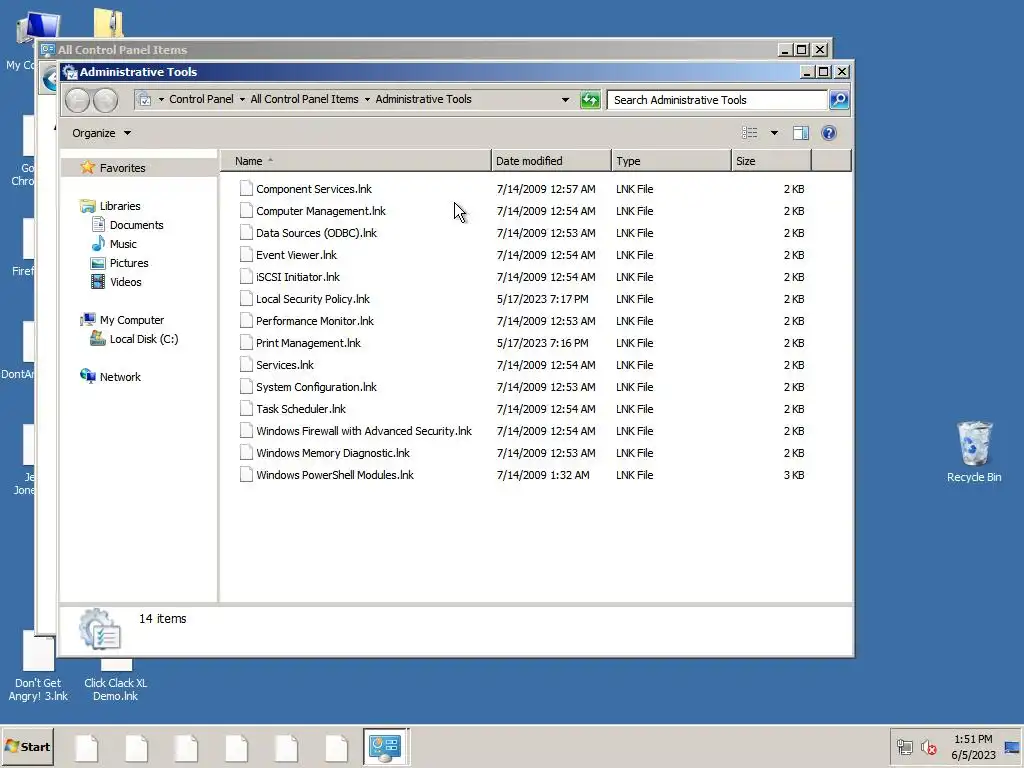
Task: Toggle the preview pane icon
Action: tap(801, 133)
